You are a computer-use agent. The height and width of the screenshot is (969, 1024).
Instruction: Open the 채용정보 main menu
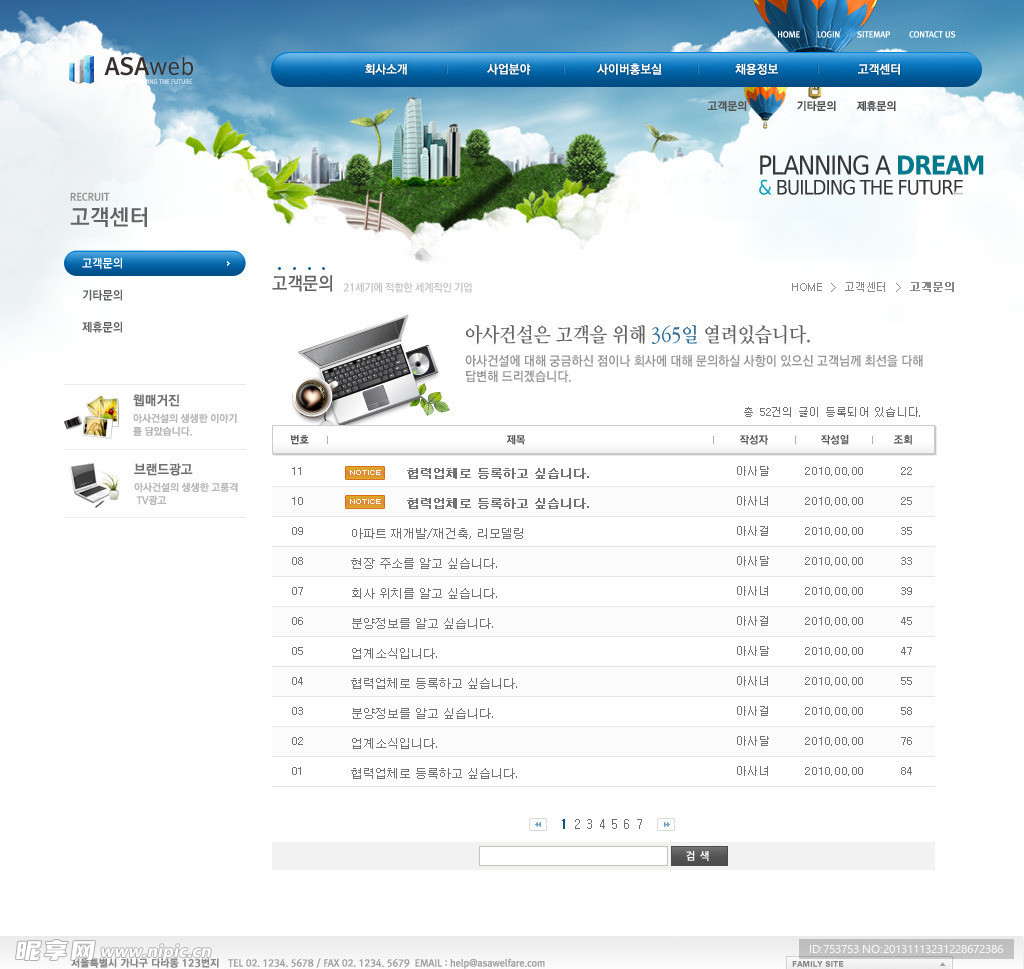[756, 69]
